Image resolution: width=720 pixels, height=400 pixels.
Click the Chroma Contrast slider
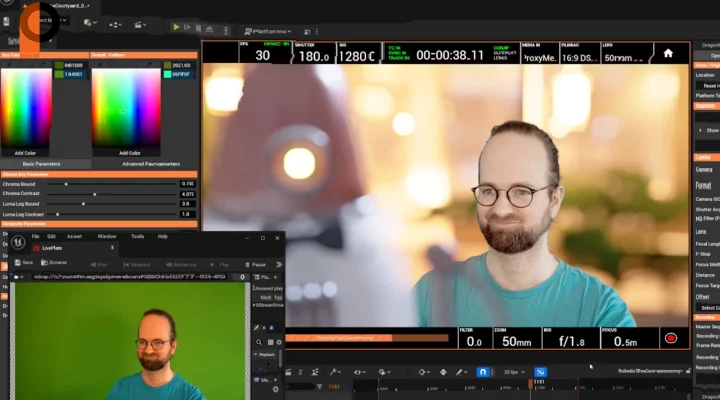tap(112, 194)
